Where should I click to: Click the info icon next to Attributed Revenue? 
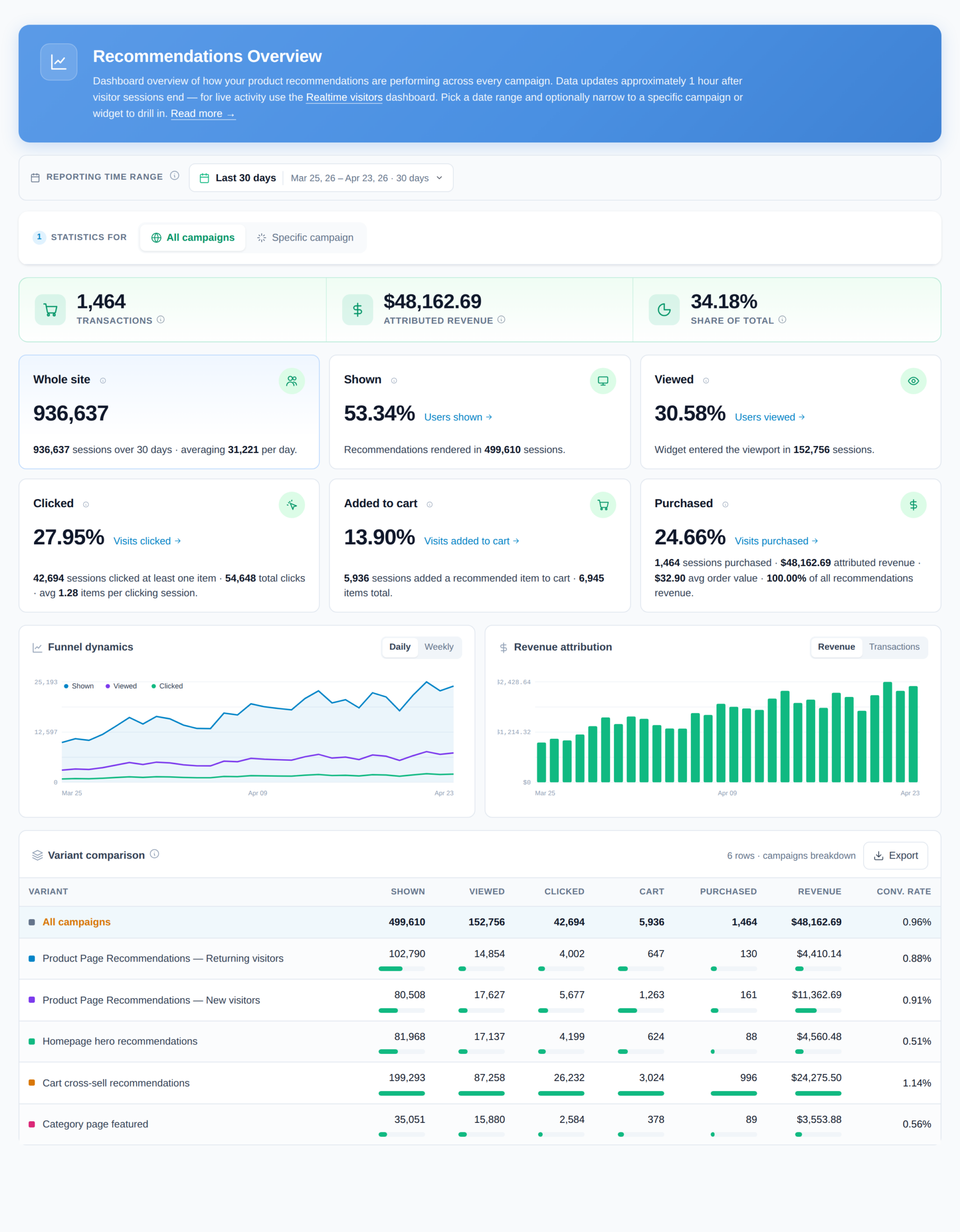click(x=501, y=320)
